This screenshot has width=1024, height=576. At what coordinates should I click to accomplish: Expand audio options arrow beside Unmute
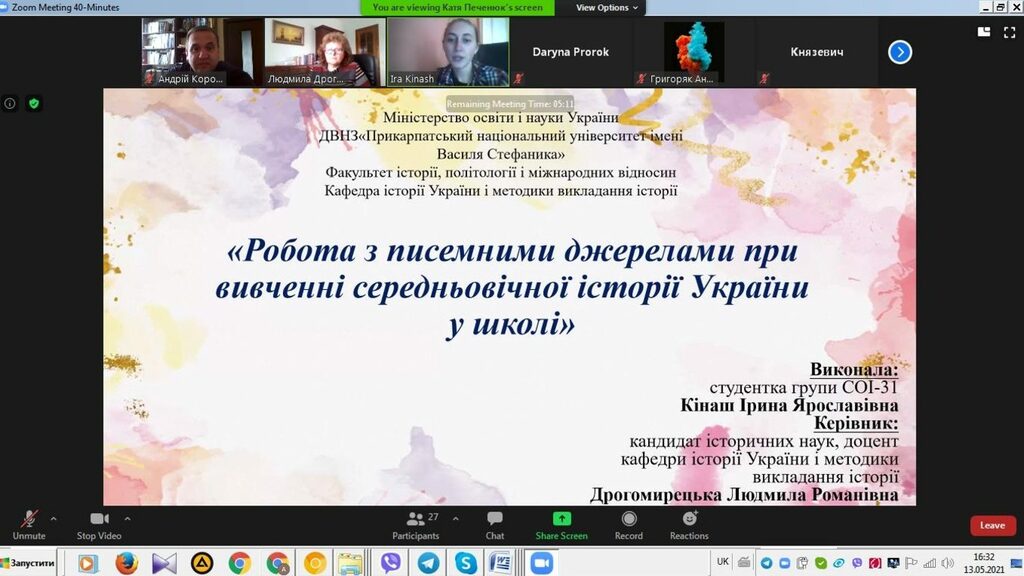click(54, 519)
